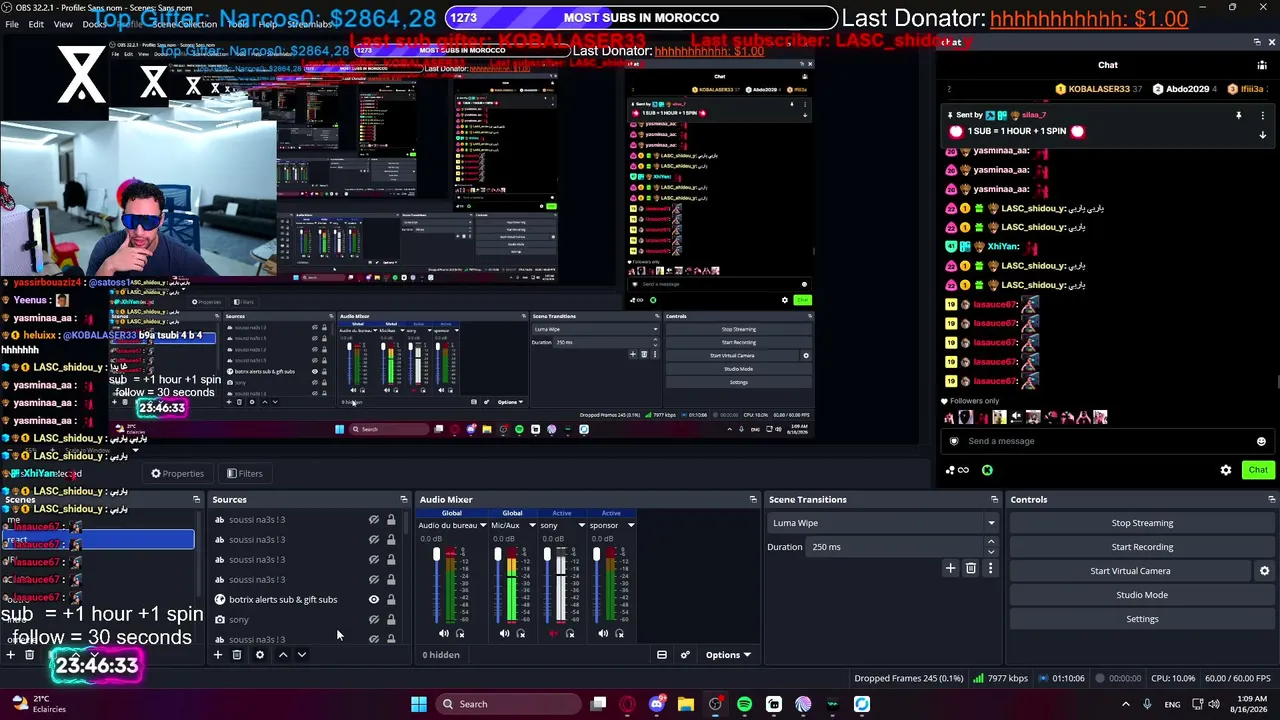
Task: Remove selected source with trash icon
Action: coord(237,655)
